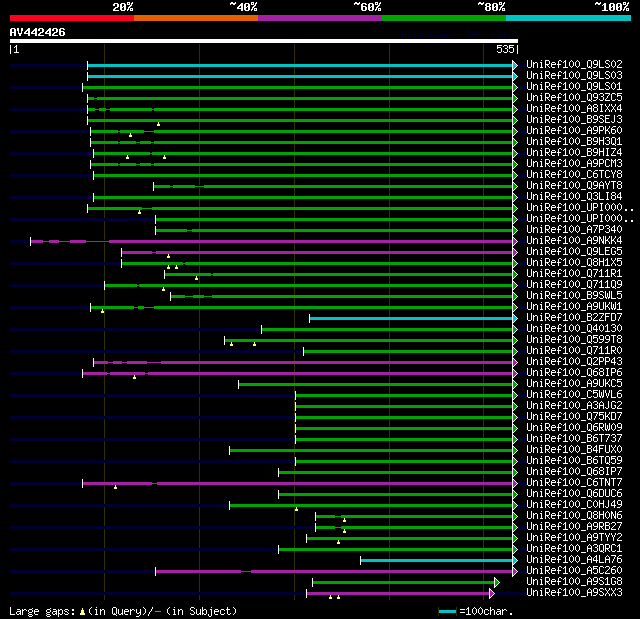Select the UniRef100_A9UKW1 label
The width and height of the screenshot is (640, 619).
pyautogui.click(x=574, y=307)
